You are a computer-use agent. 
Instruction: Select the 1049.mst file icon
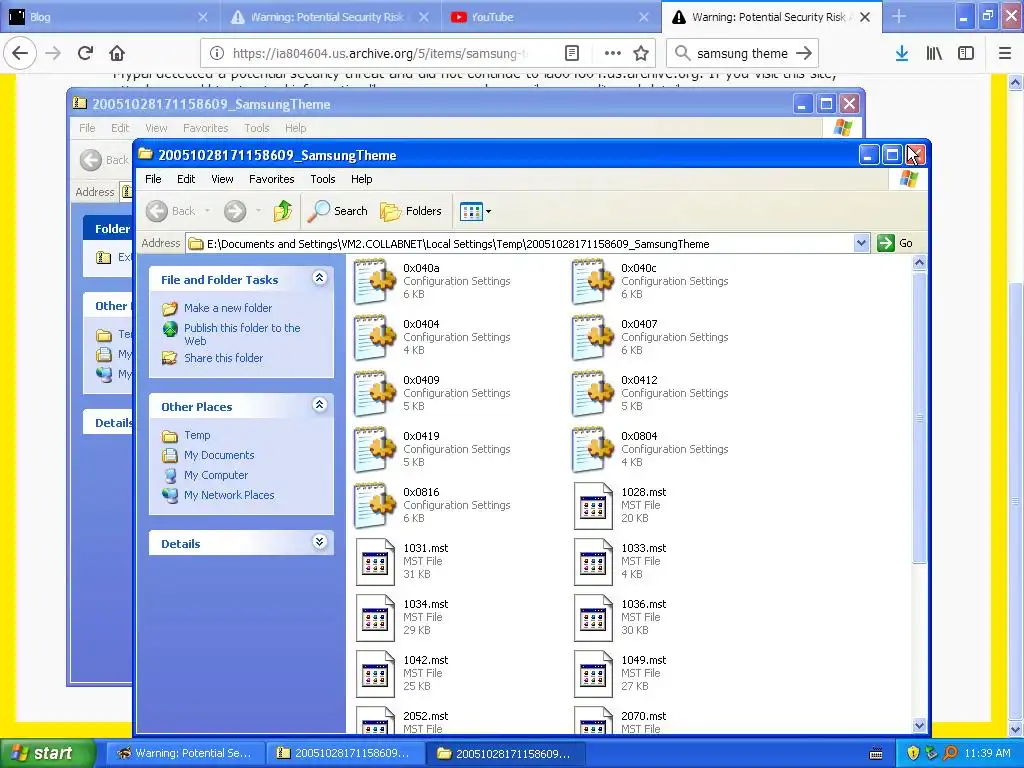(x=593, y=675)
